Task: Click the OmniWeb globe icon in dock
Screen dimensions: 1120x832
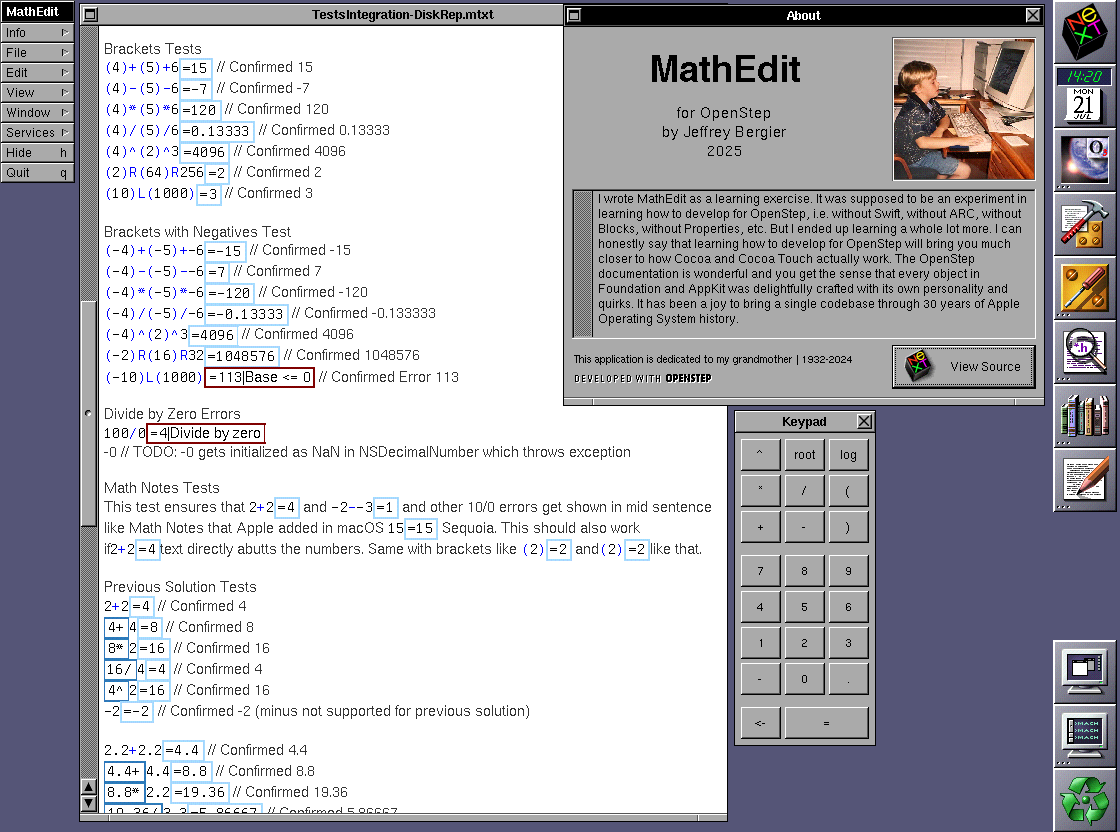Action: [1086, 160]
